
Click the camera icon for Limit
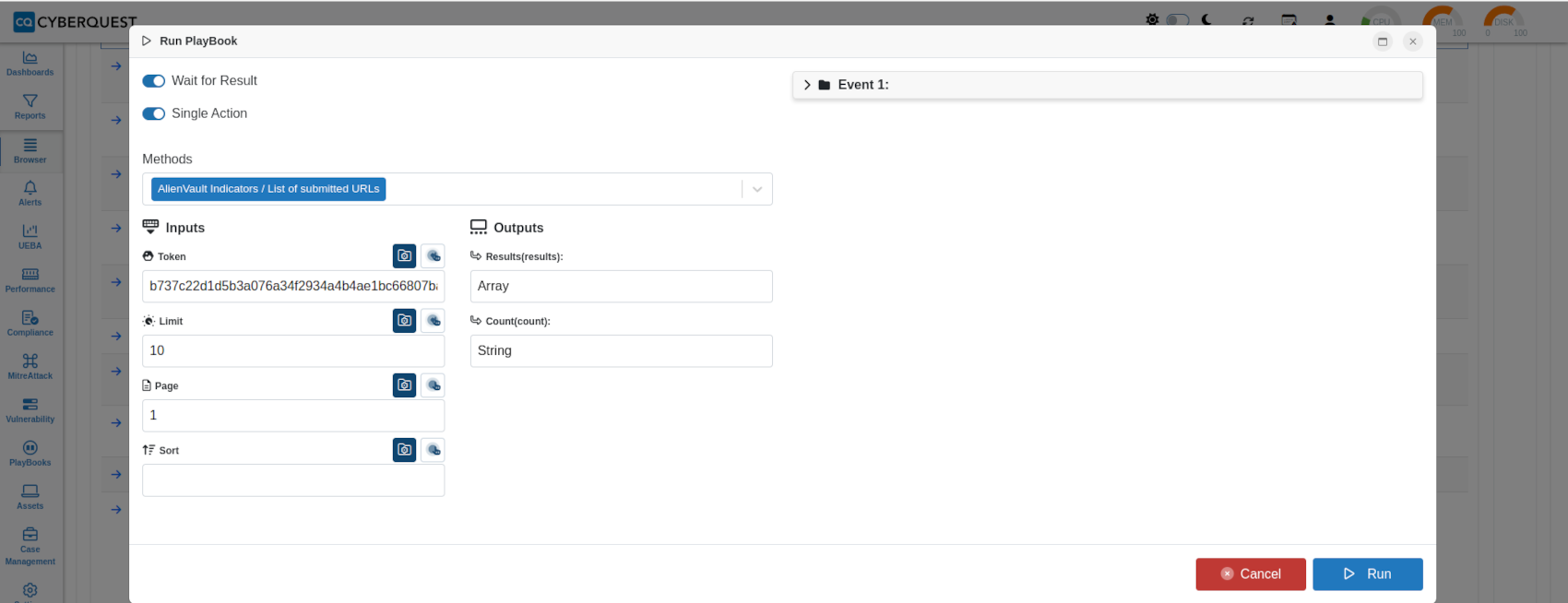tap(404, 320)
